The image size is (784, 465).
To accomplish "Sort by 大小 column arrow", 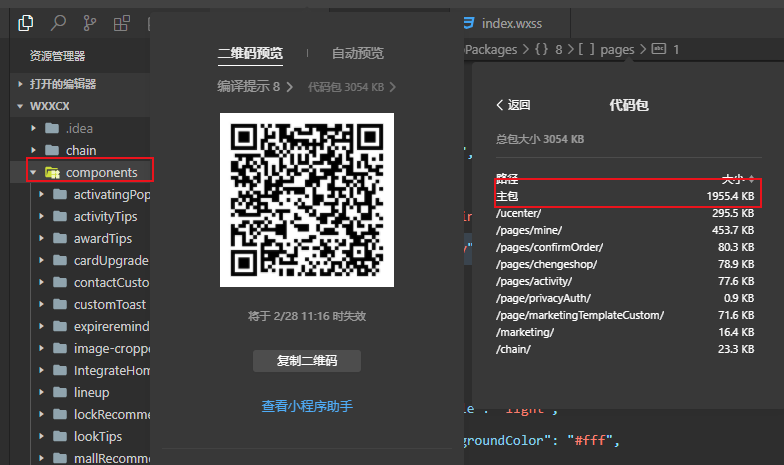I will pyautogui.click(x=752, y=178).
